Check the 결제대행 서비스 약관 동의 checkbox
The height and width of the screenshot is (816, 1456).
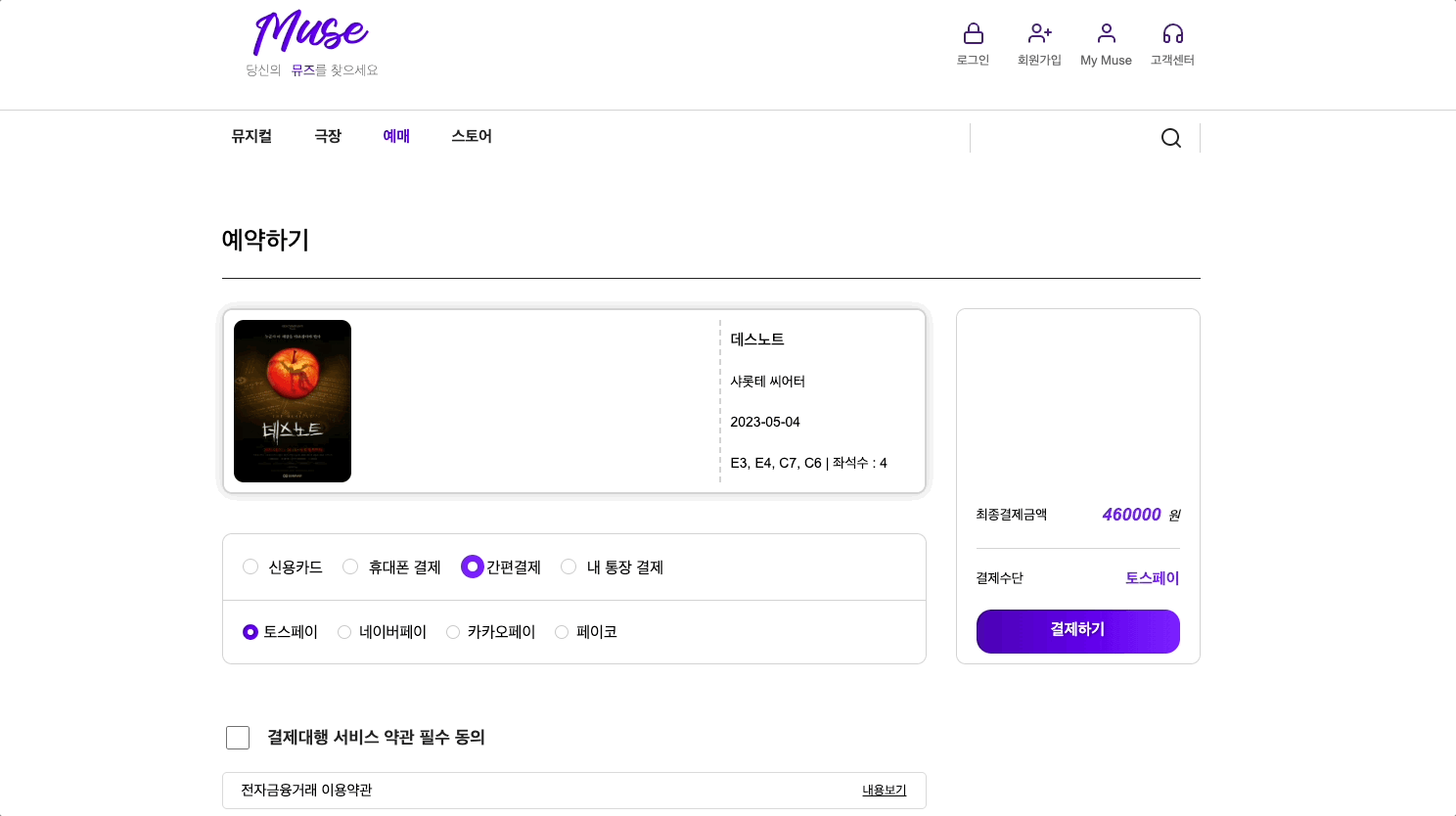click(238, 738)
